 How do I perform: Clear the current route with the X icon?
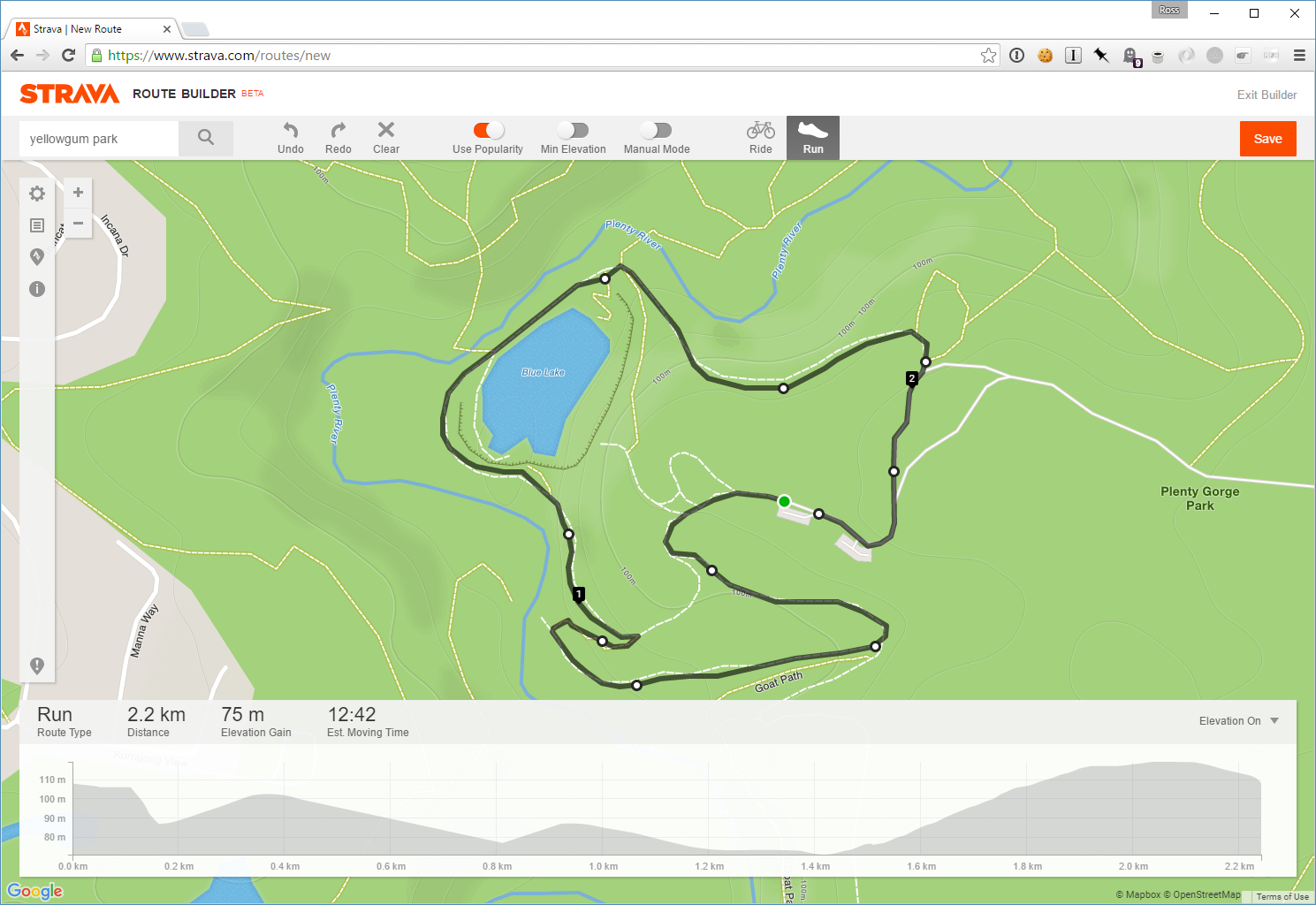pos(385,129)
